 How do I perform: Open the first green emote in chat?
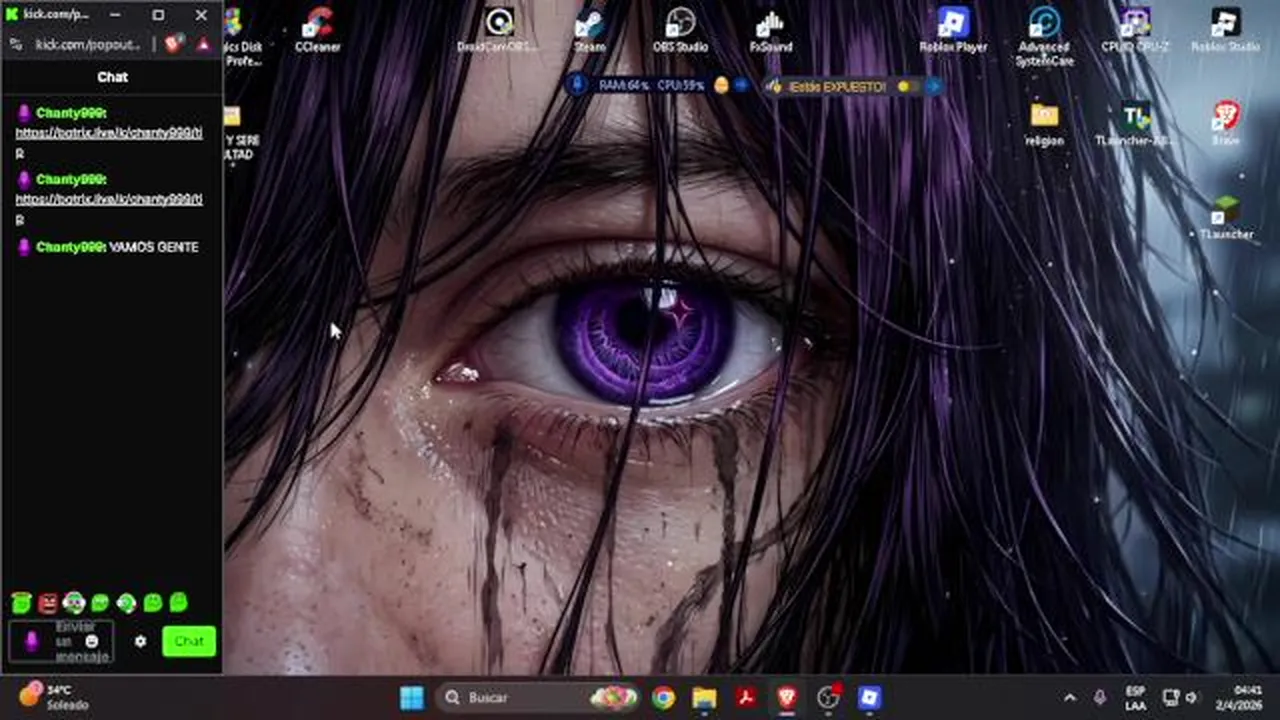(21, 602)
